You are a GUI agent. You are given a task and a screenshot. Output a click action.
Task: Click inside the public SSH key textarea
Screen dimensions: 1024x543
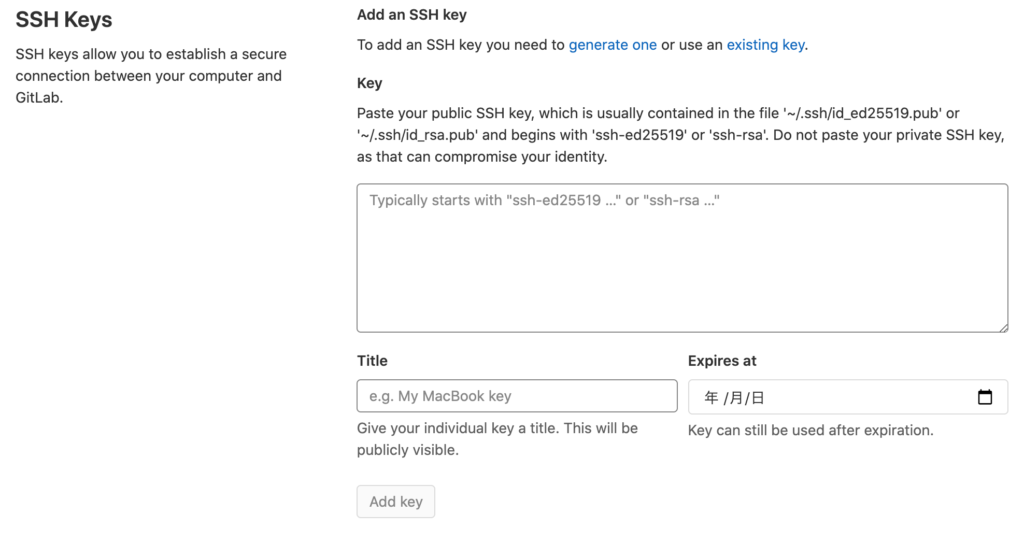682,258
